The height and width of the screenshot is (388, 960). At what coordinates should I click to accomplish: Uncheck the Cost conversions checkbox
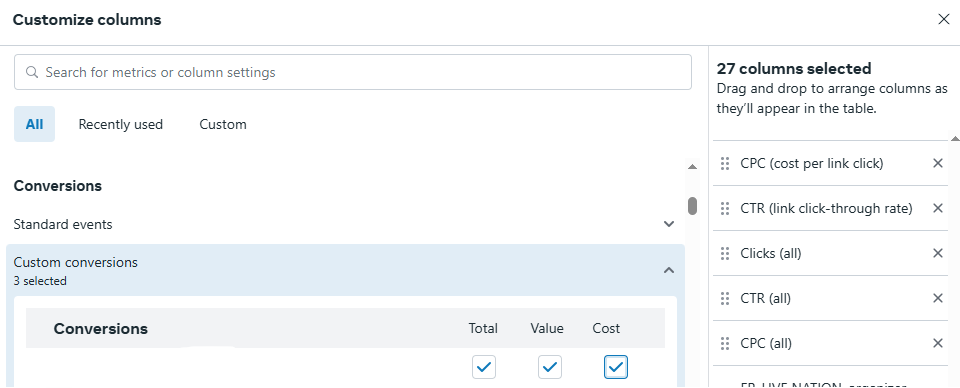tap(616, 367)
